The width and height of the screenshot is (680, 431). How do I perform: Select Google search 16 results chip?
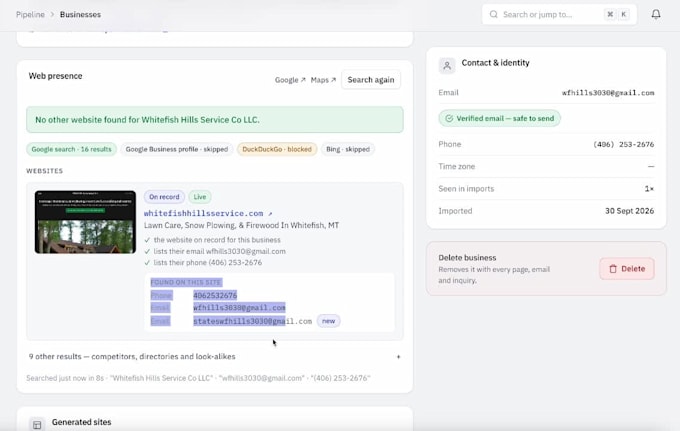[x=72, y=149]
